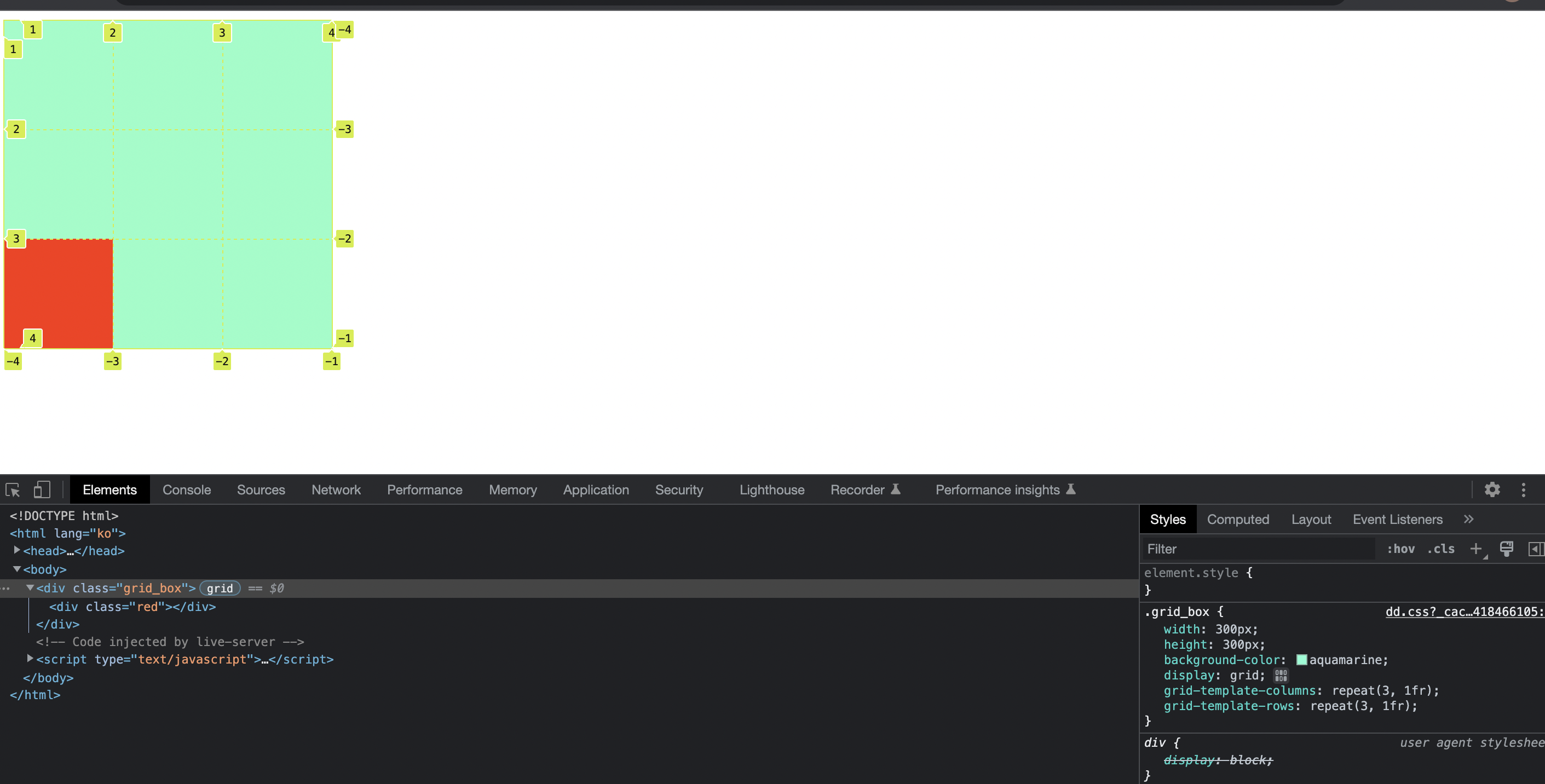This screenshot has height=784, width=1545.
Task: Toggle the computed styles sidebar icon
Action: tap(1535, 549)
